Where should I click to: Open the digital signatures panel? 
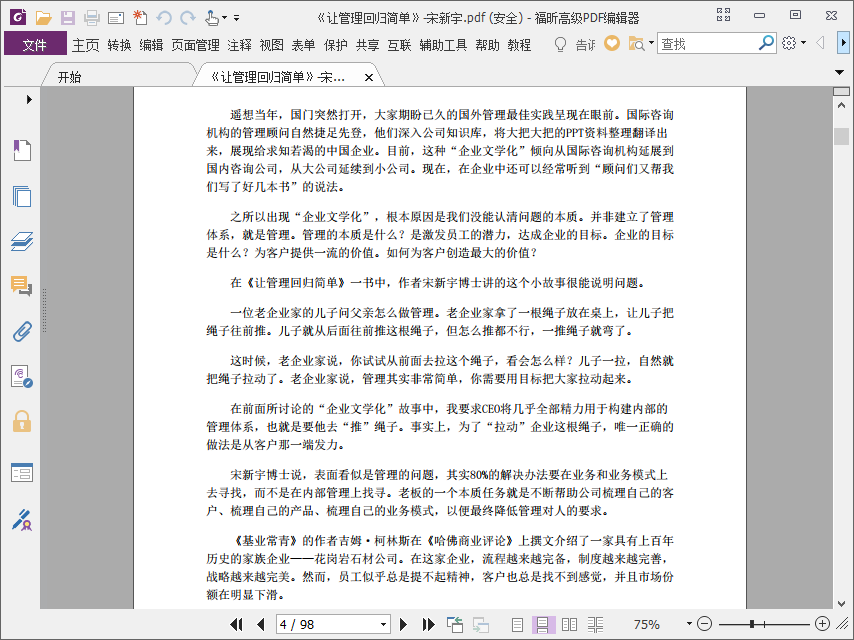[22, 376]
